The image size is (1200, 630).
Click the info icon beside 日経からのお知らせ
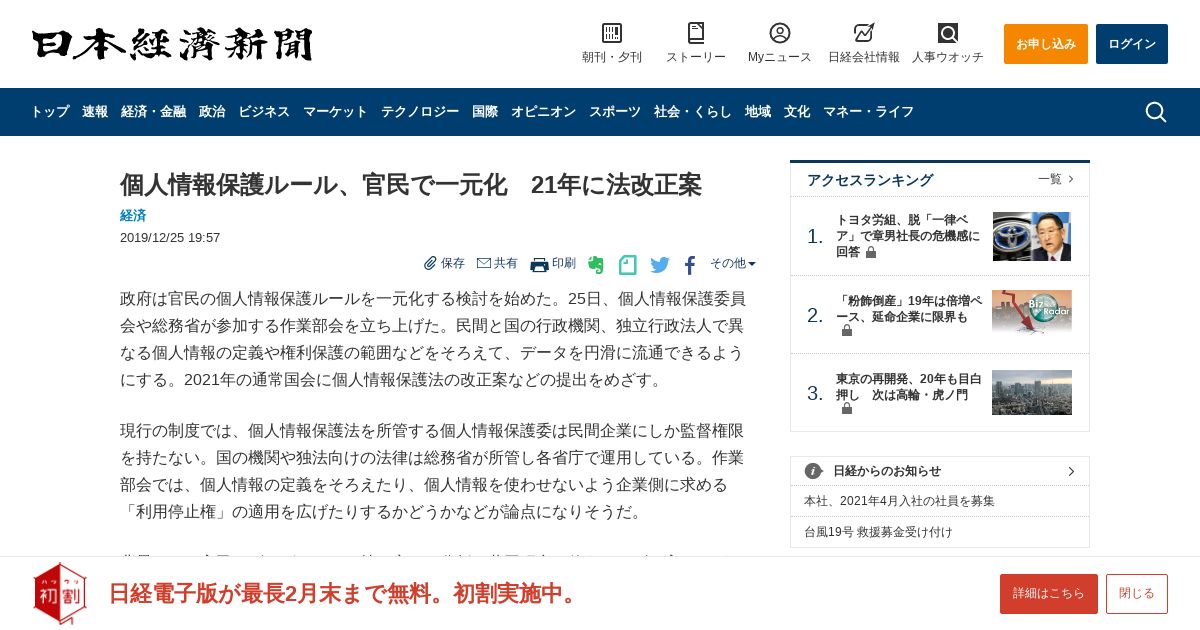tap(813, 471)
